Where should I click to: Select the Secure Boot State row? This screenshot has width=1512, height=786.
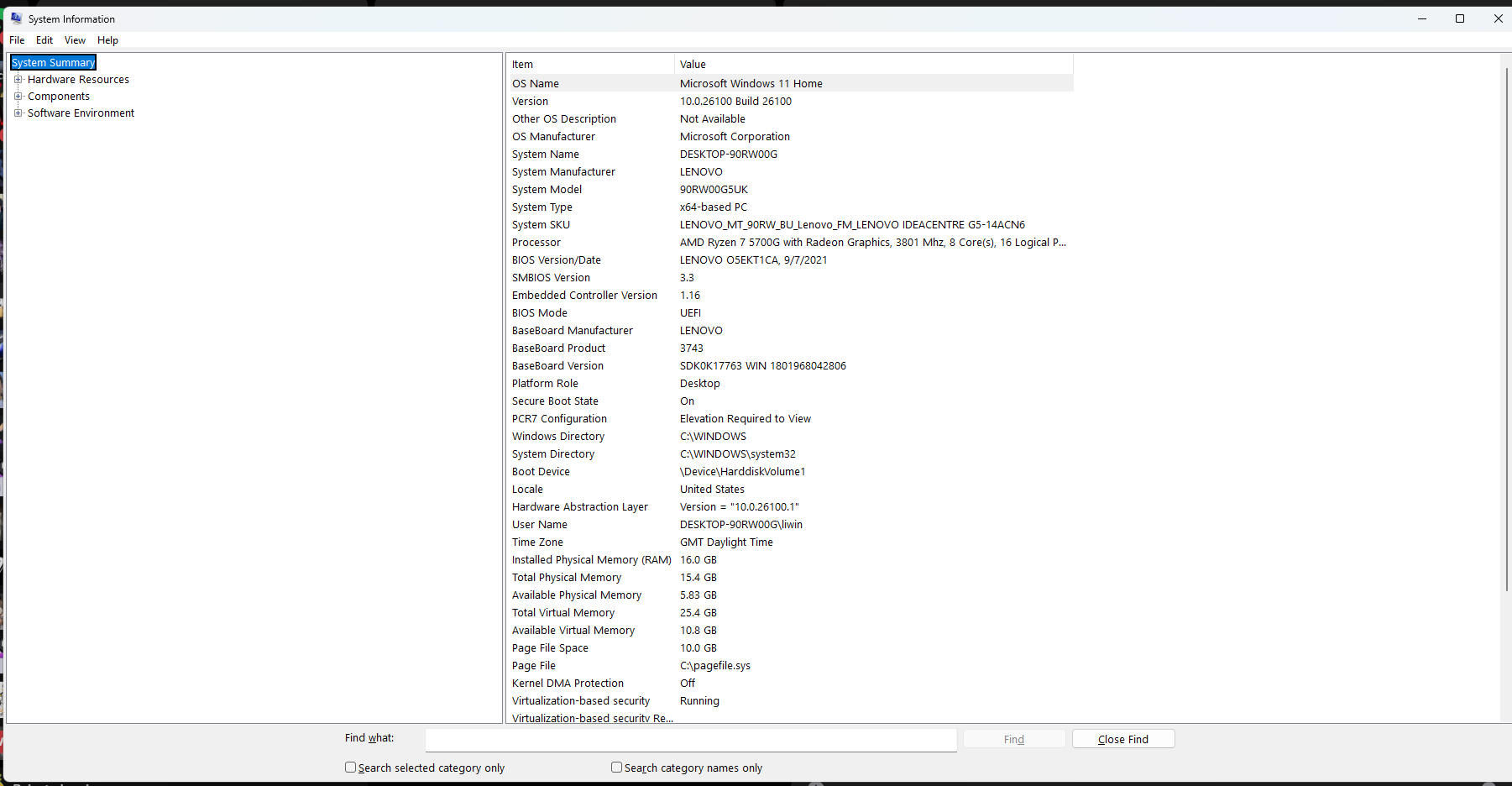(792, 401)
